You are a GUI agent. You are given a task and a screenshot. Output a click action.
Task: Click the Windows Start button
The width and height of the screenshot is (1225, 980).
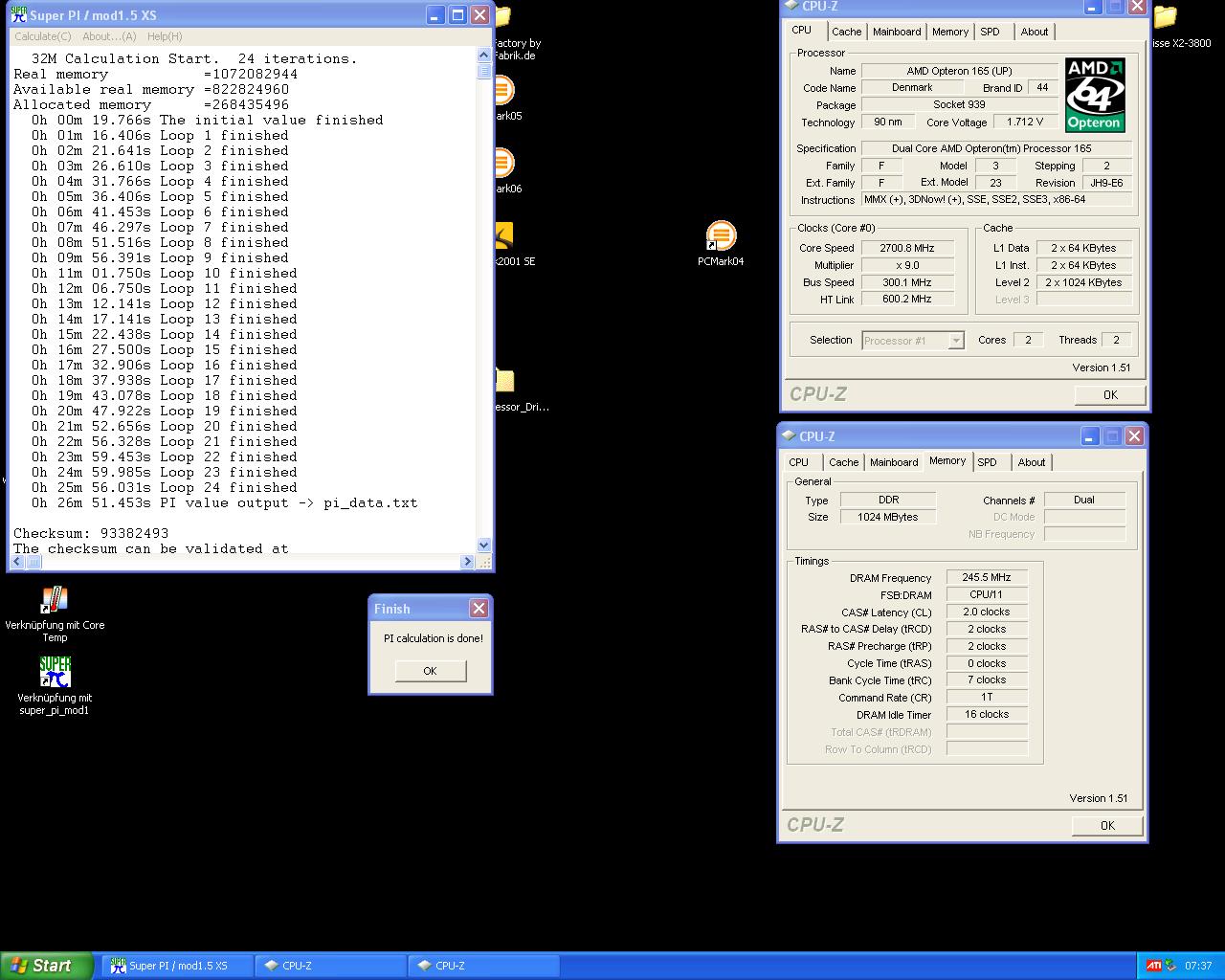pos(47,966)
